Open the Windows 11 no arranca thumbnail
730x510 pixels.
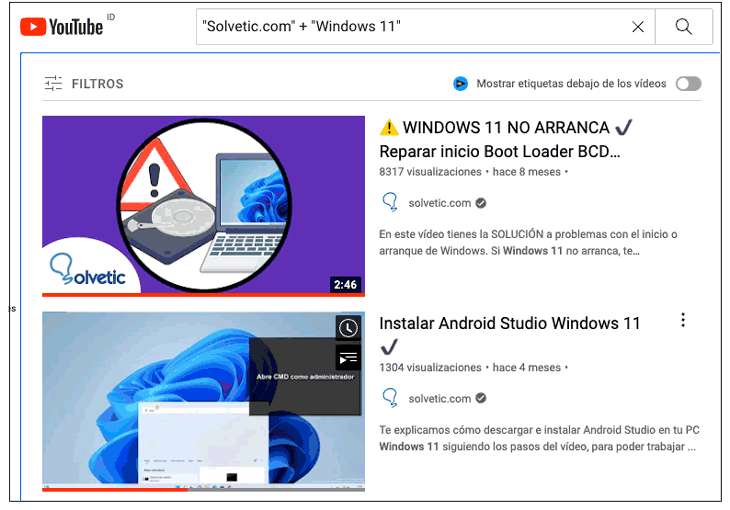click(203, 206)
